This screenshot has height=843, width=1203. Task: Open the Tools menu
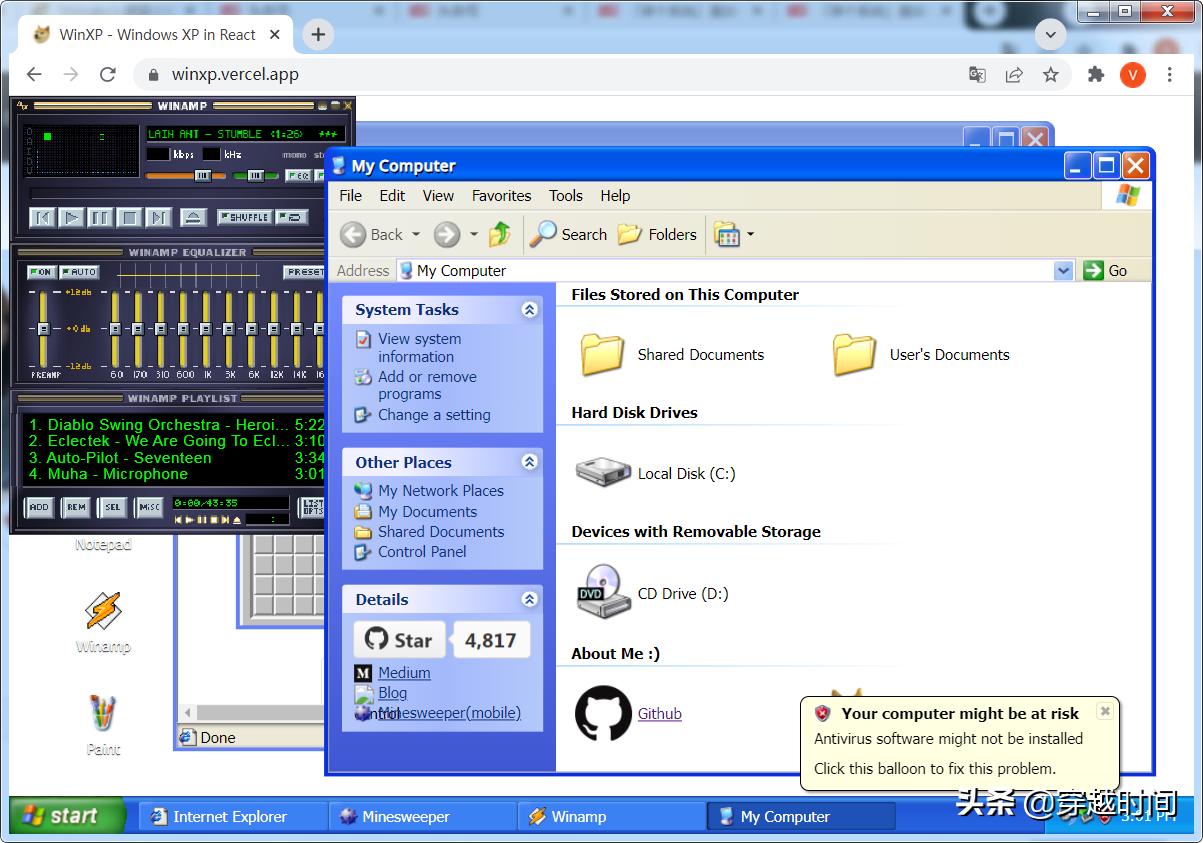click(565, 196)
